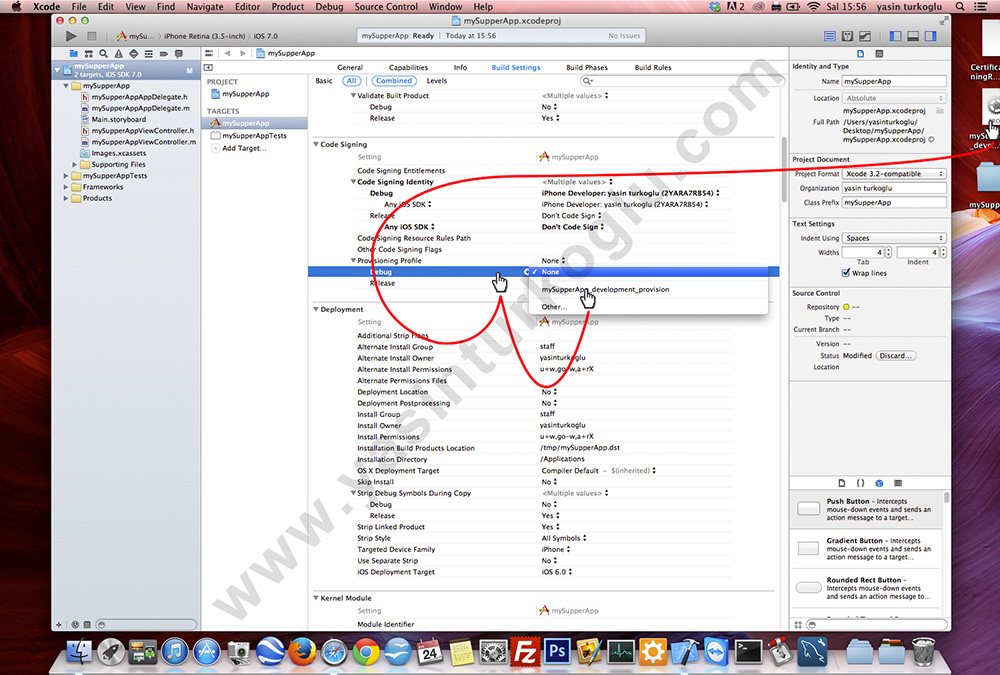
Task: Click the Stop button in Xcode toolbar
Action: [x=92, y=36]
